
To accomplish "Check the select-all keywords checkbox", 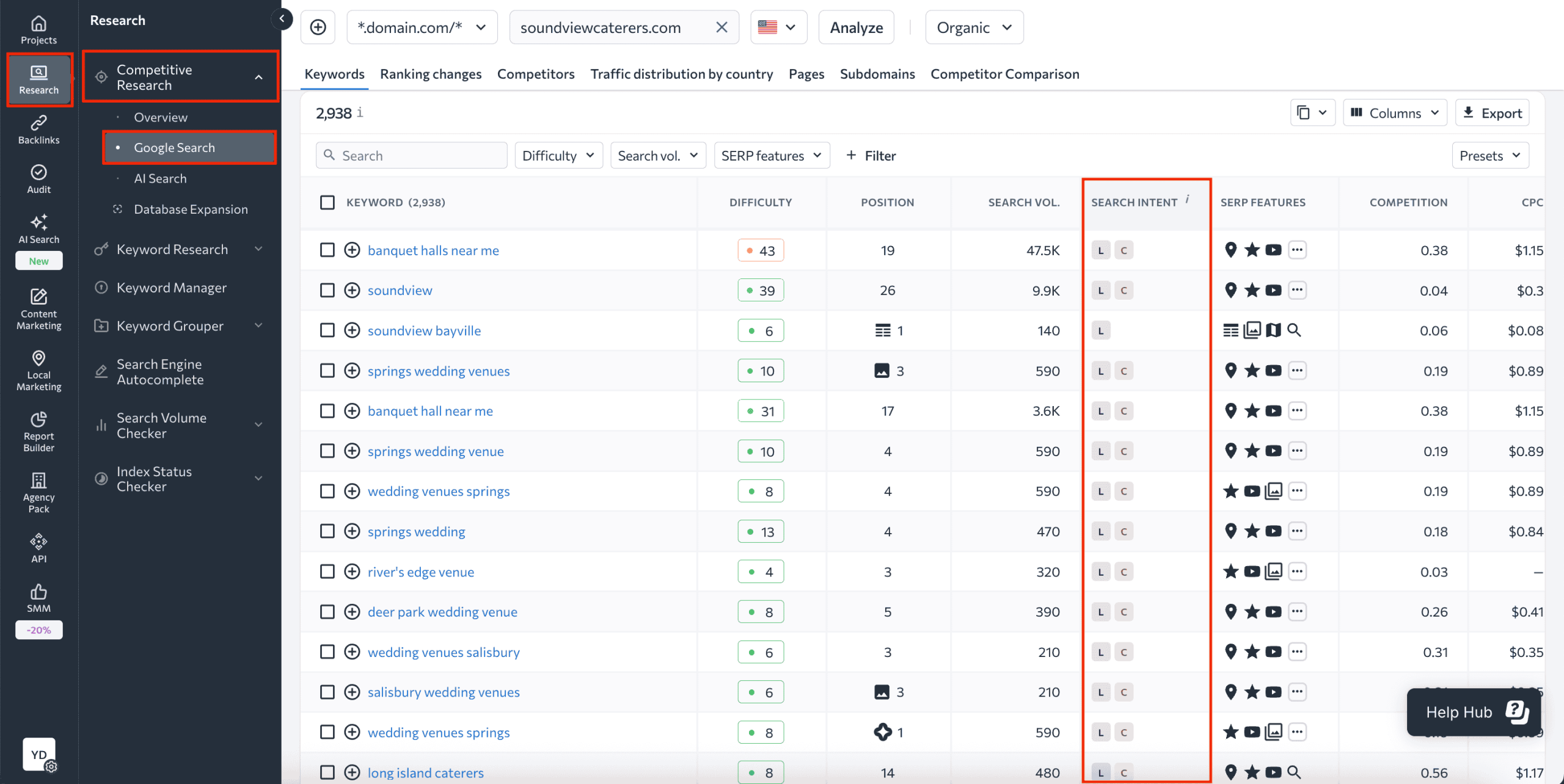I will point(327,201).
